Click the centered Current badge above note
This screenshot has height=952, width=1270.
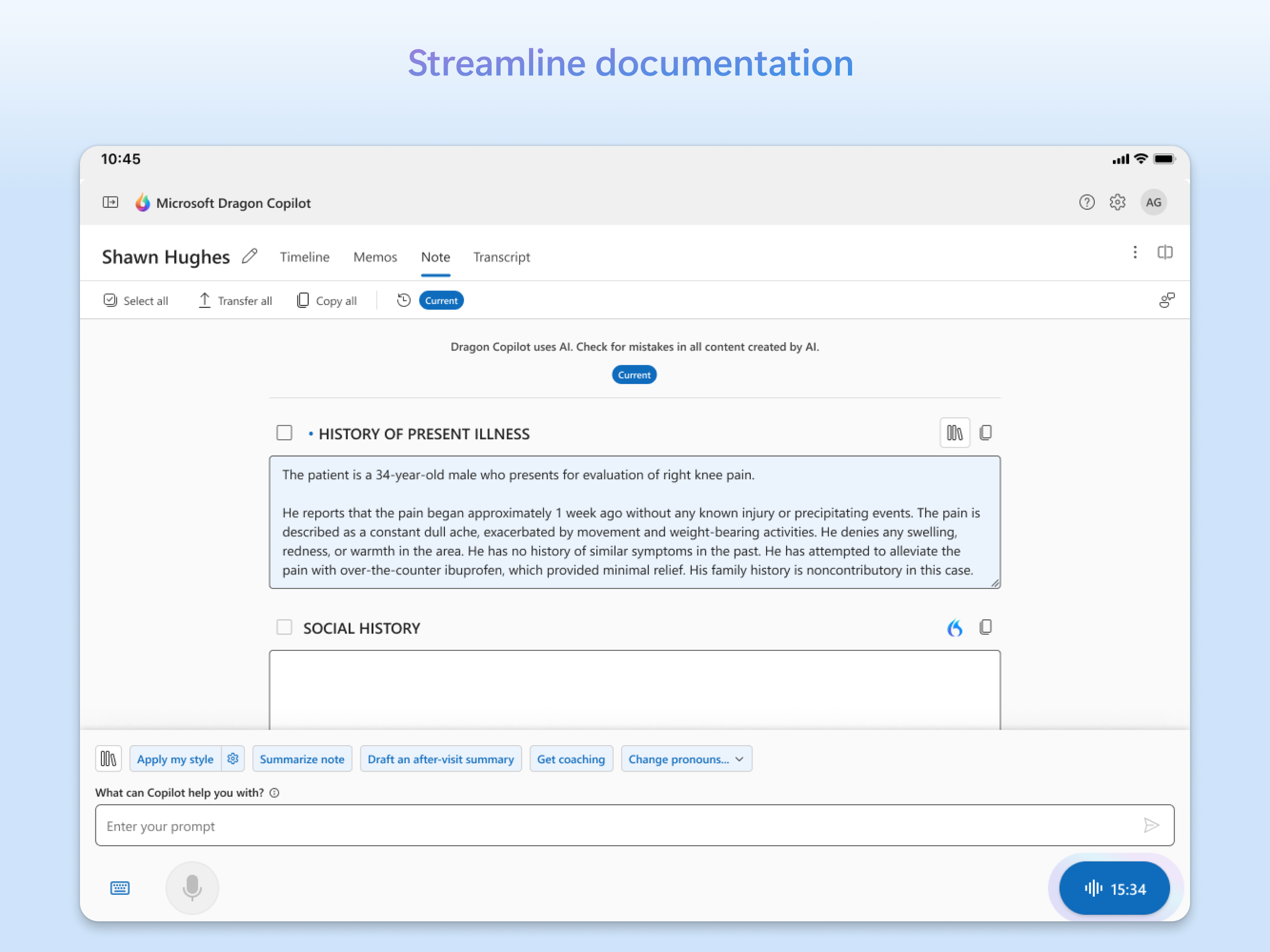(x=635, y=375)
